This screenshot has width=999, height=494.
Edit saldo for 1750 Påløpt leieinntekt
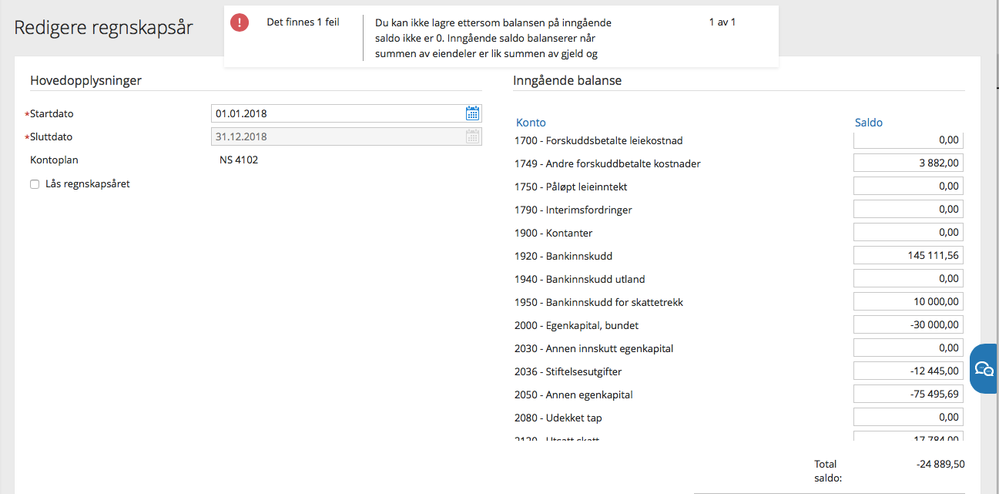click(908, 186)
